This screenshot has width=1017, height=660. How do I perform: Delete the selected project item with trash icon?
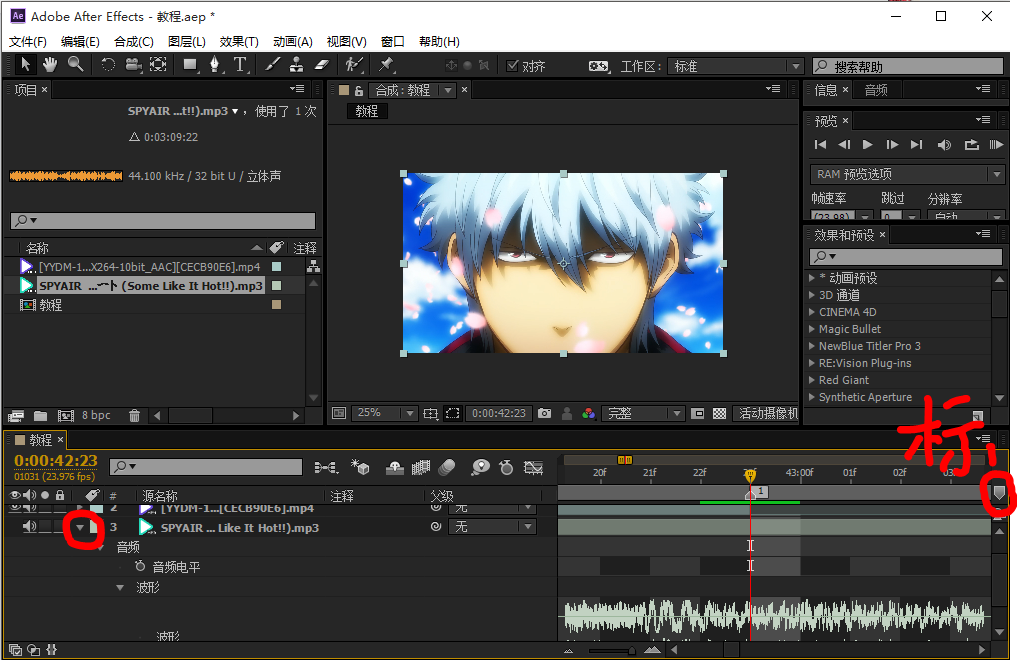[134, 416]
